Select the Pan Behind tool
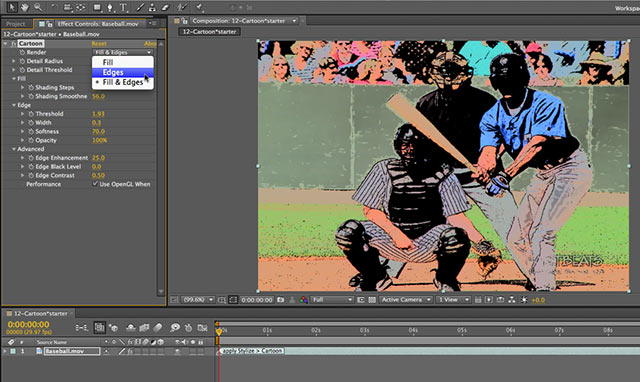640x382 pixels. pyautogui.click(x=81, y=7)
